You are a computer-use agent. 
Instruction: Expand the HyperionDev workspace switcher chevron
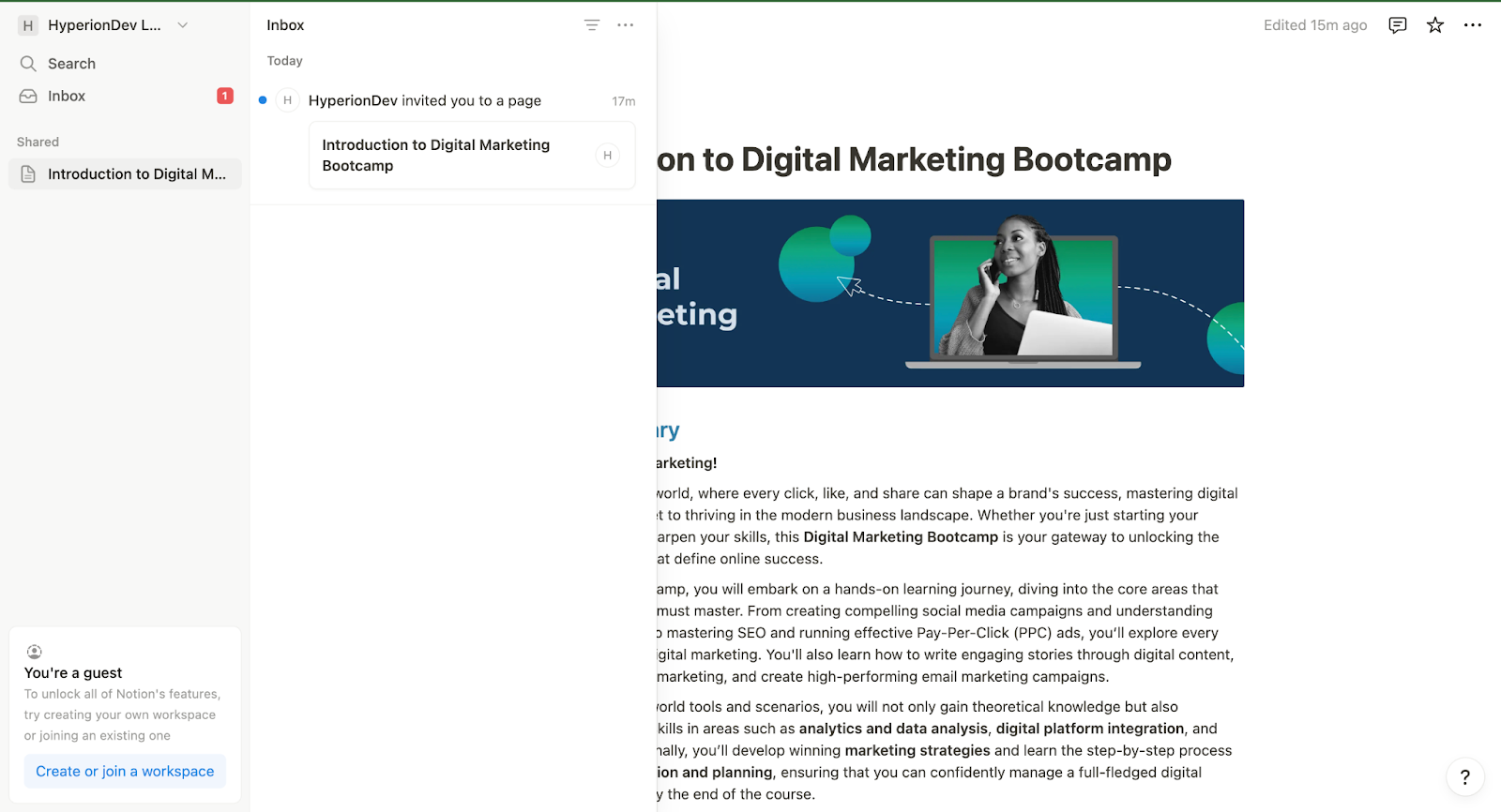point(183,25)
